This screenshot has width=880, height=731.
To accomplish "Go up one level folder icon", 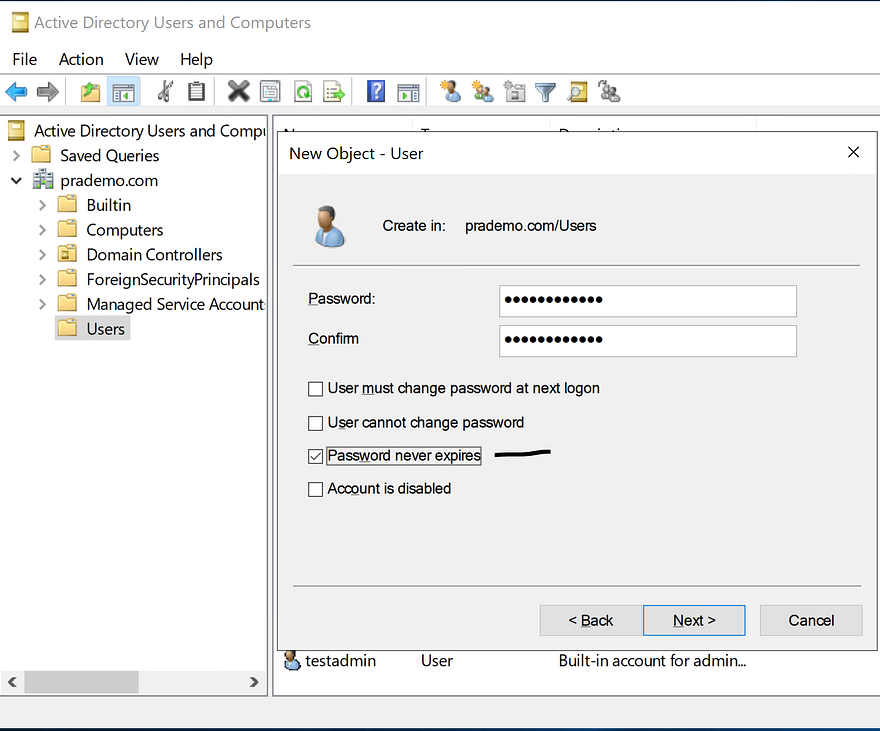I will coord(90,91).
